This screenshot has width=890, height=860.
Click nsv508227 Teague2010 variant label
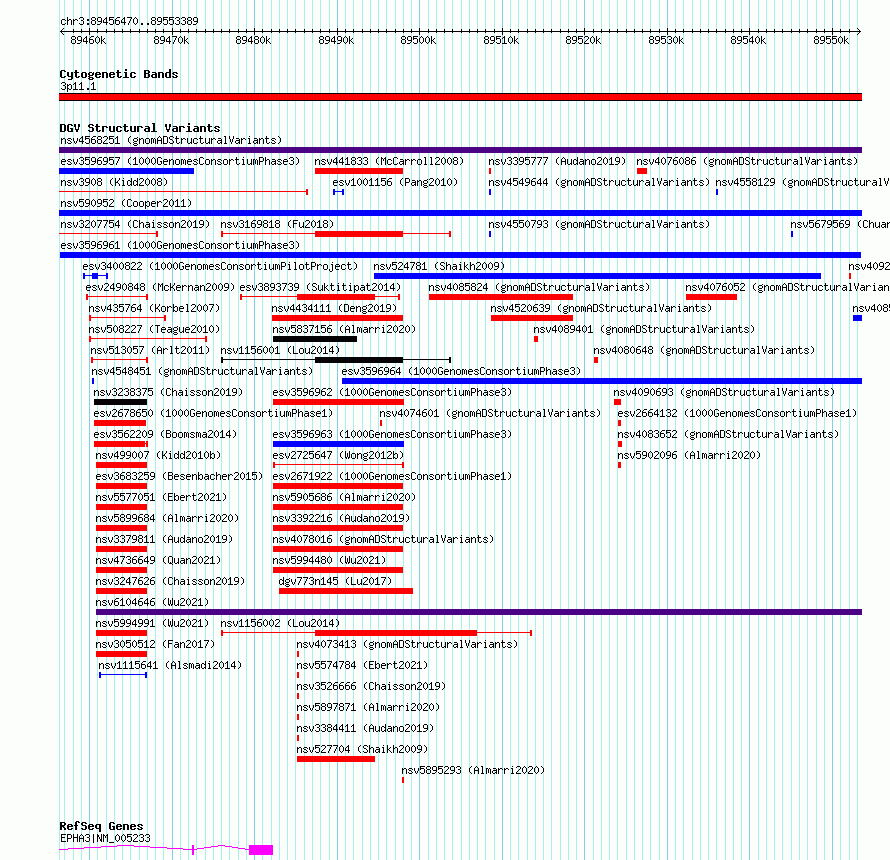click(154, 329)
